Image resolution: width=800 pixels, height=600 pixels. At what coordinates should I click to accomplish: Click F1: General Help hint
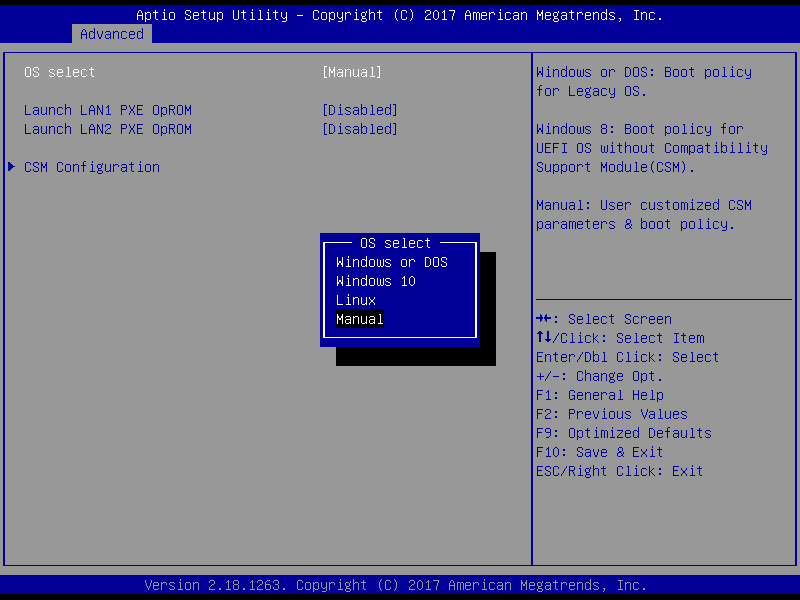(599, 395)
